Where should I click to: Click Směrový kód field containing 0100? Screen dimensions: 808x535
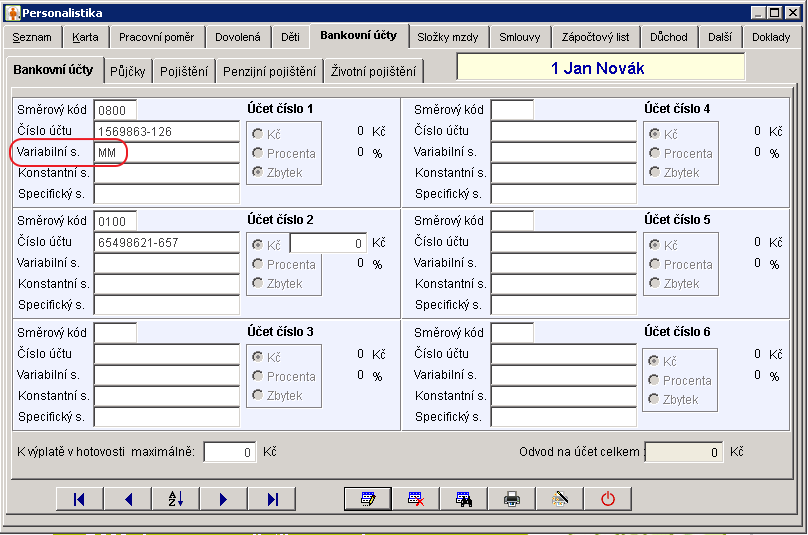pyautogui.click(x=115, y=221)
